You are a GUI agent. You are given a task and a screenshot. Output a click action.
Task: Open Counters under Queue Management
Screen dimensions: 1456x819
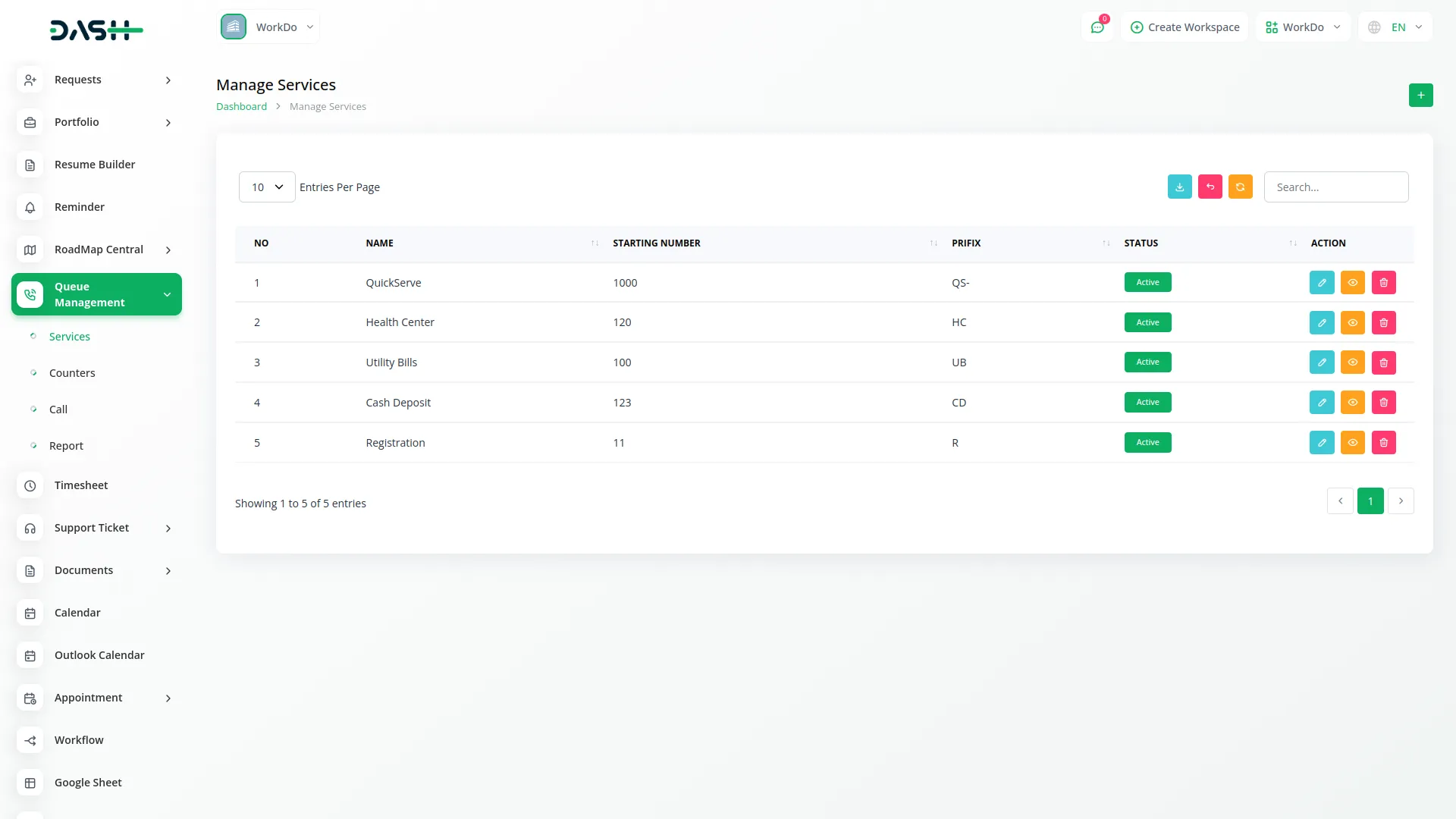[x=72, y=373]
